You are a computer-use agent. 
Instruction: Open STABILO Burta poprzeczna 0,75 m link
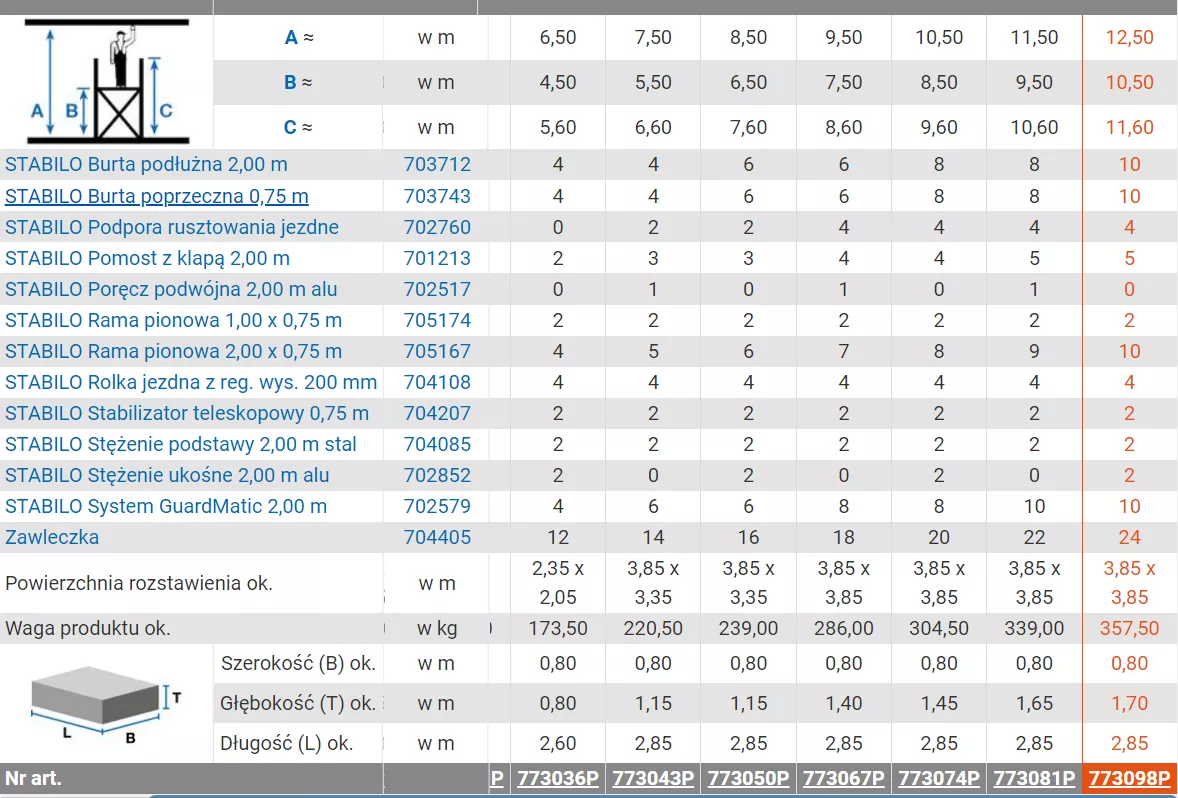[x=156, y=196]
